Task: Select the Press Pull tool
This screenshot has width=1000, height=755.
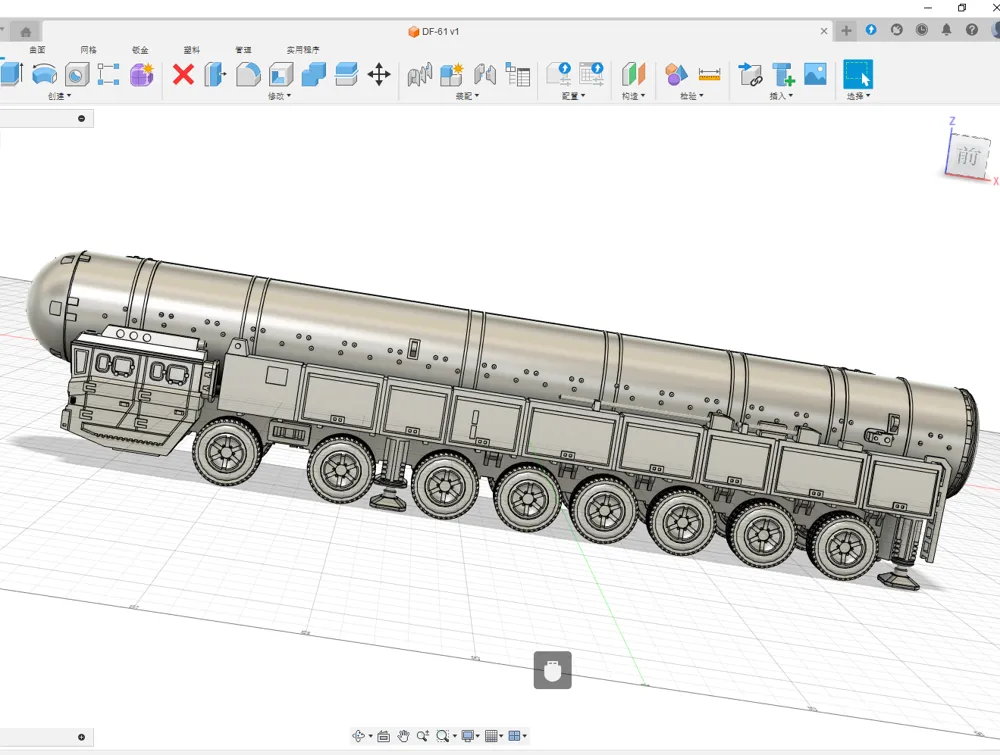Action: tap(215, 75)
